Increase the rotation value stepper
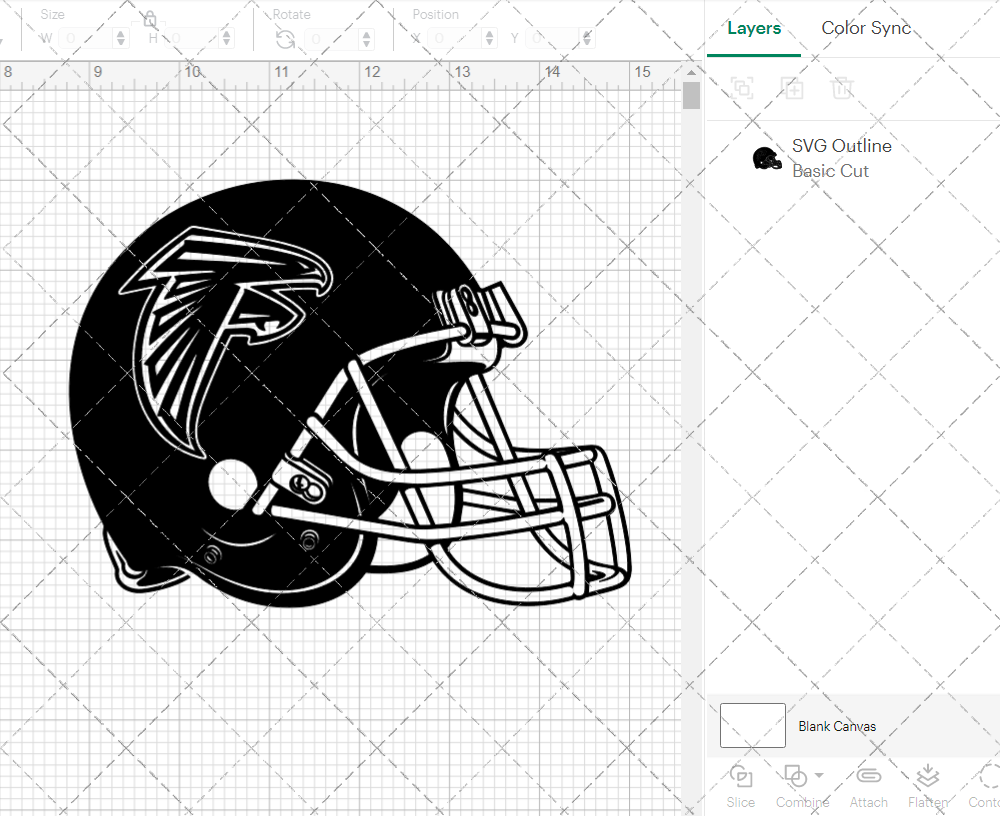This screenshot has height=816, width=1000. pos(365,36)
